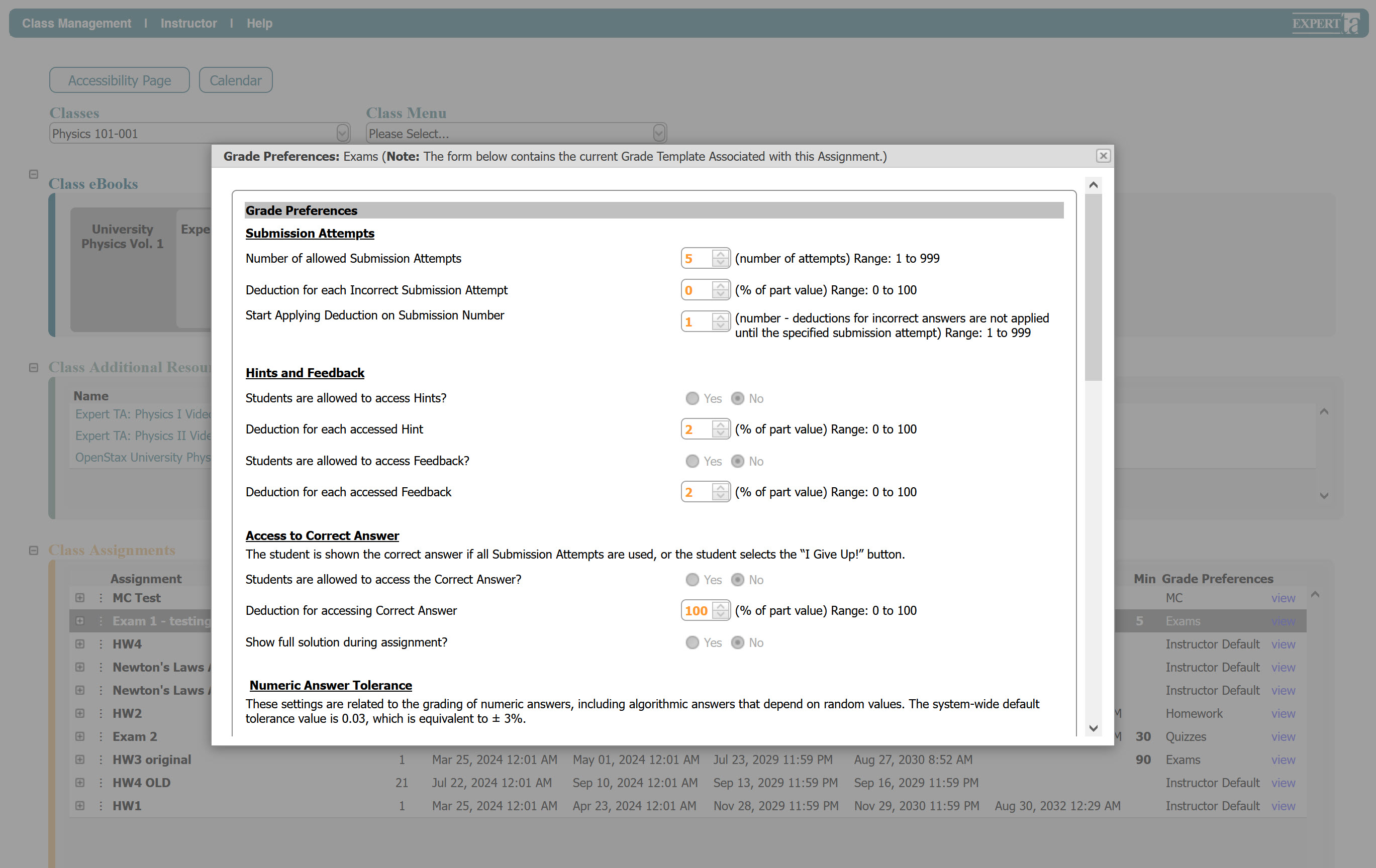This screenshot has width=1376, height=868.
Task: Open the Class Management menu
Action: (76, 24)
